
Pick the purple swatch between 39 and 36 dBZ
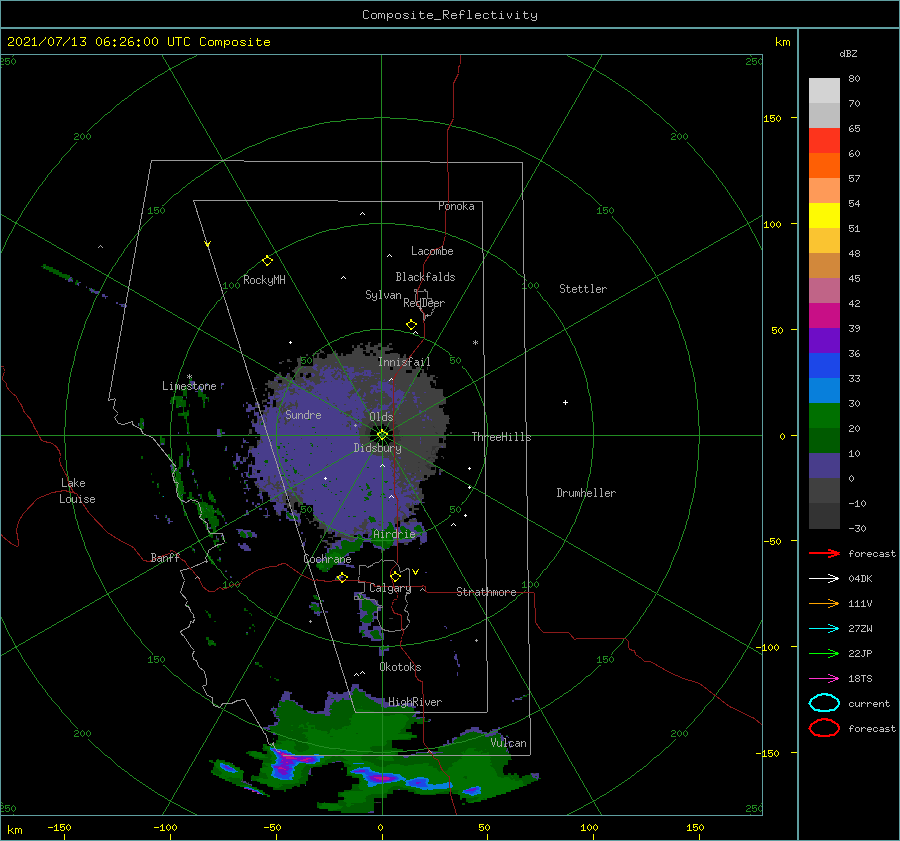click(824, 340)
